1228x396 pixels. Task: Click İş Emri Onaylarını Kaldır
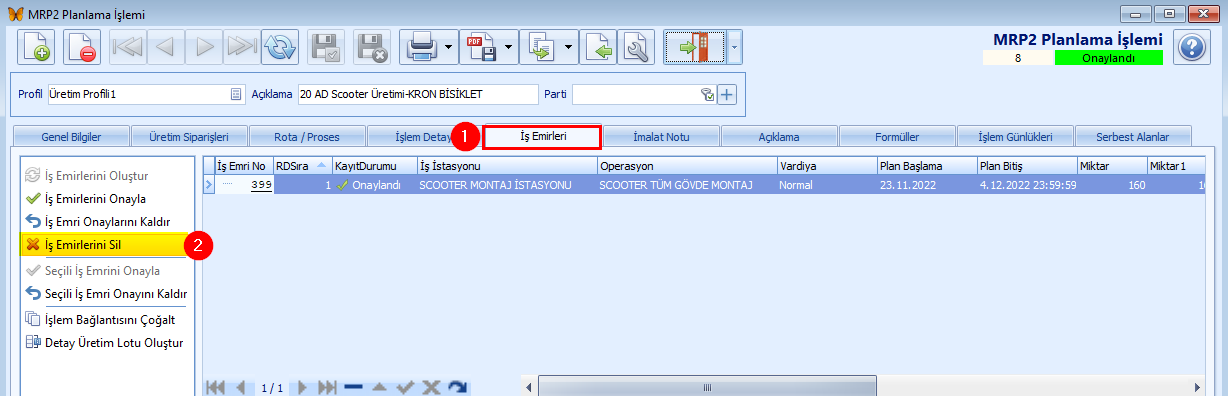tap(107, 221)
